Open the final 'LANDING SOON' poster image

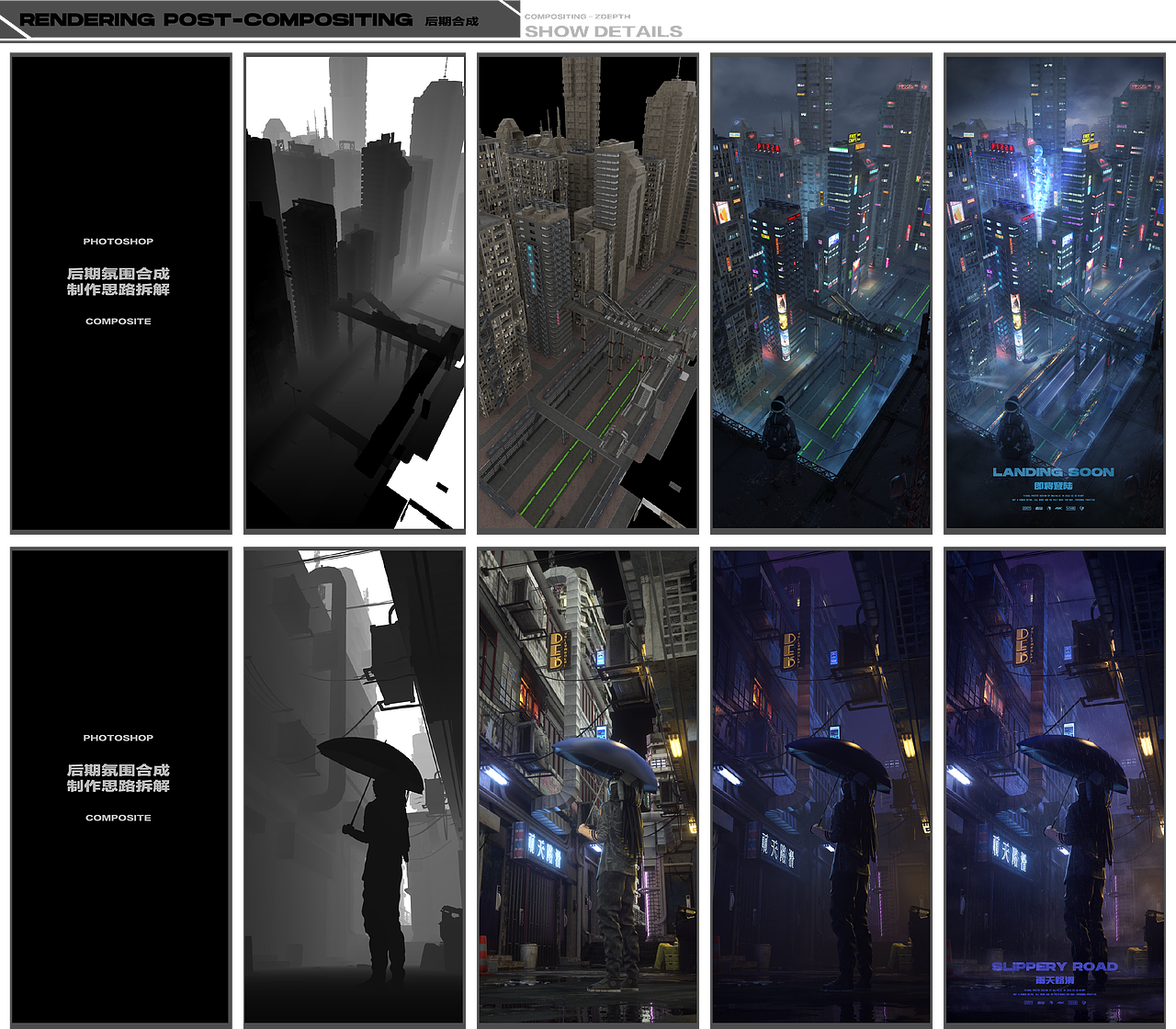point(1055,293)
